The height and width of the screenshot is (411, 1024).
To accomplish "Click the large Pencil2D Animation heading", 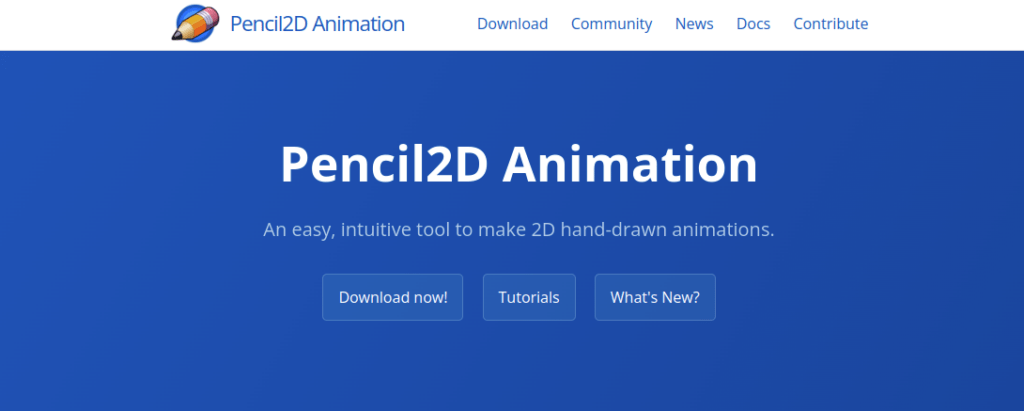I will point(519,164).
